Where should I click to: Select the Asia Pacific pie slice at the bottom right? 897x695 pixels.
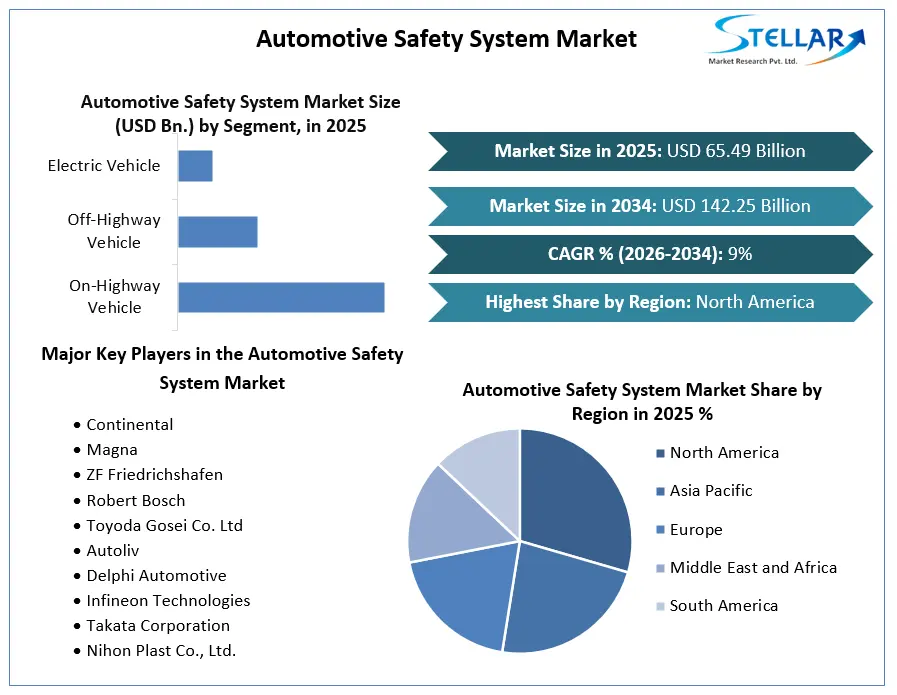pos(563,598)
